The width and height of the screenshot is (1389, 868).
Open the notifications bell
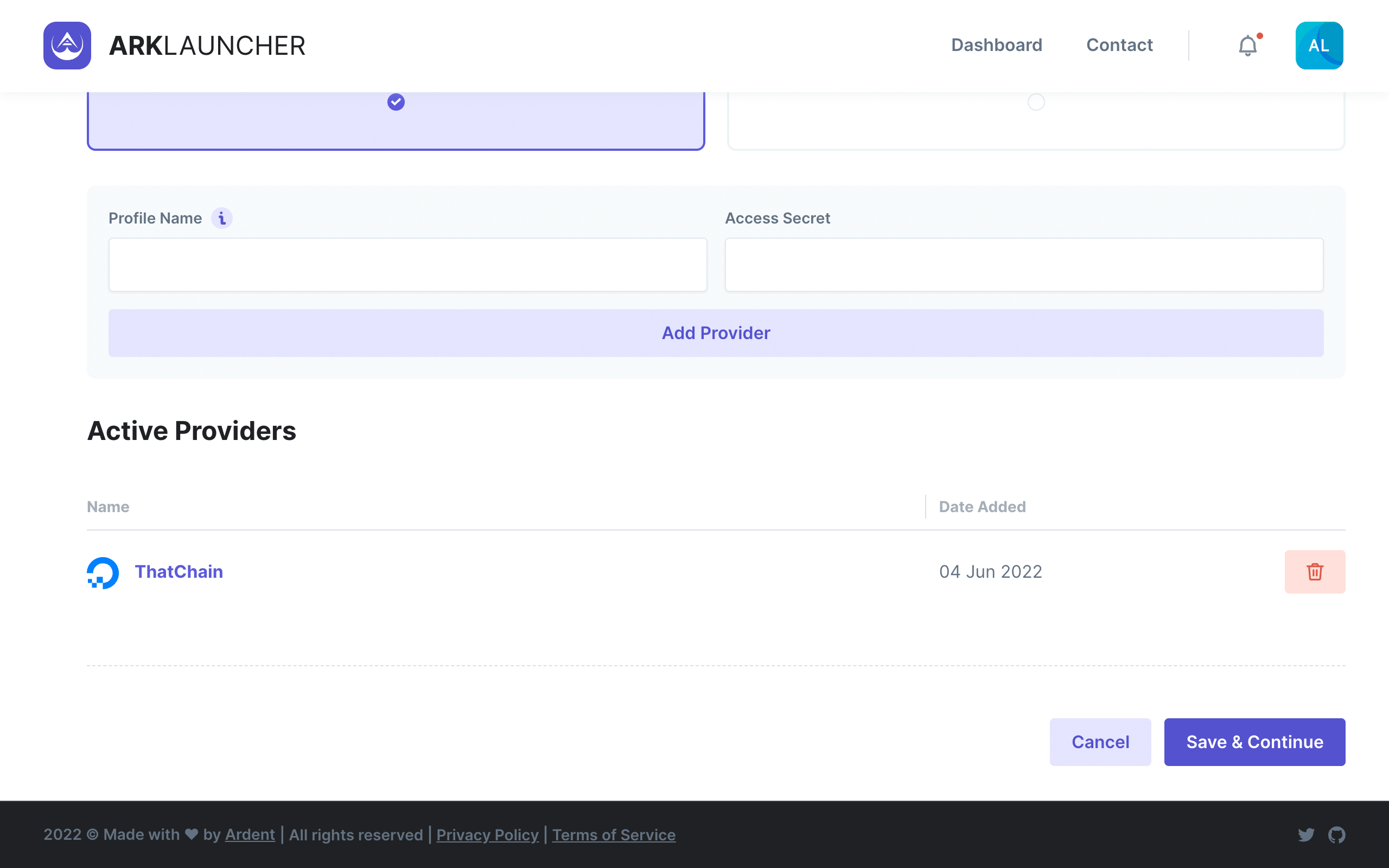tap(1247, 46)
